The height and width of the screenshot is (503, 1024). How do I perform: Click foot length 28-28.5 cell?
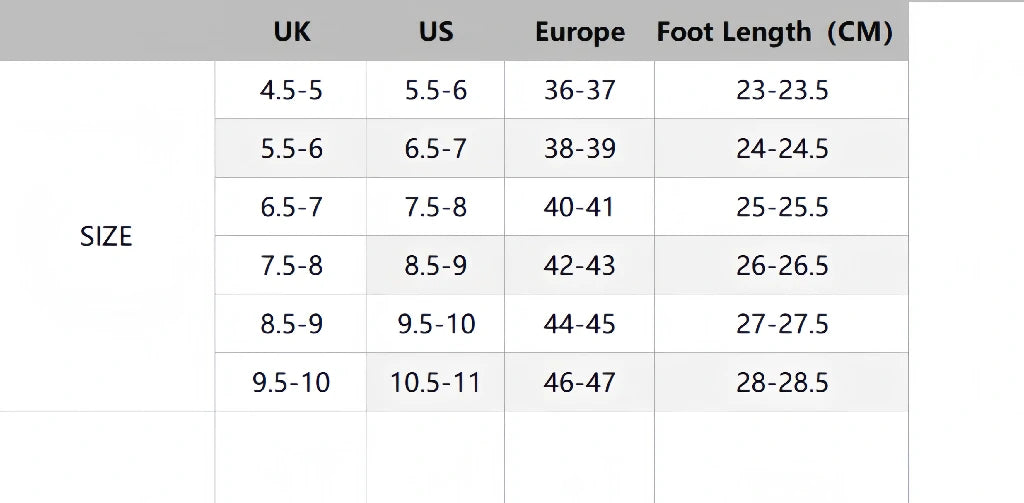[782, 383]
